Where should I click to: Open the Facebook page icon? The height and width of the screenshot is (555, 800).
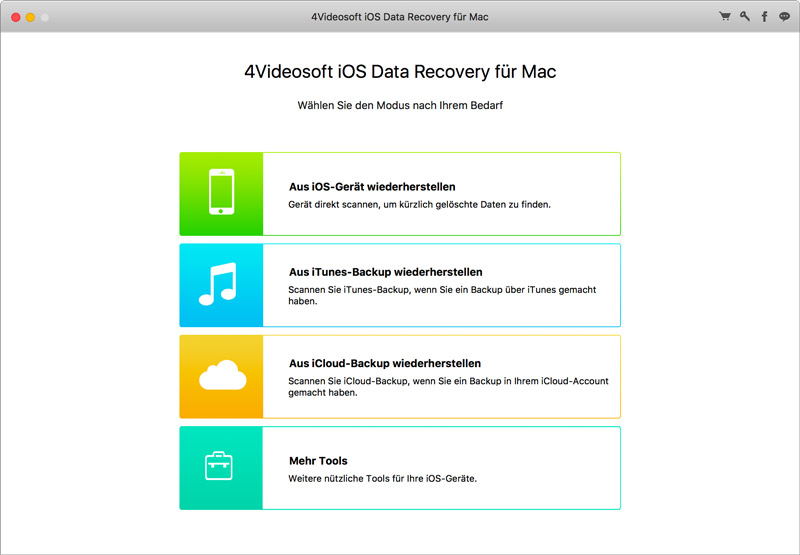tap(765, 17)
